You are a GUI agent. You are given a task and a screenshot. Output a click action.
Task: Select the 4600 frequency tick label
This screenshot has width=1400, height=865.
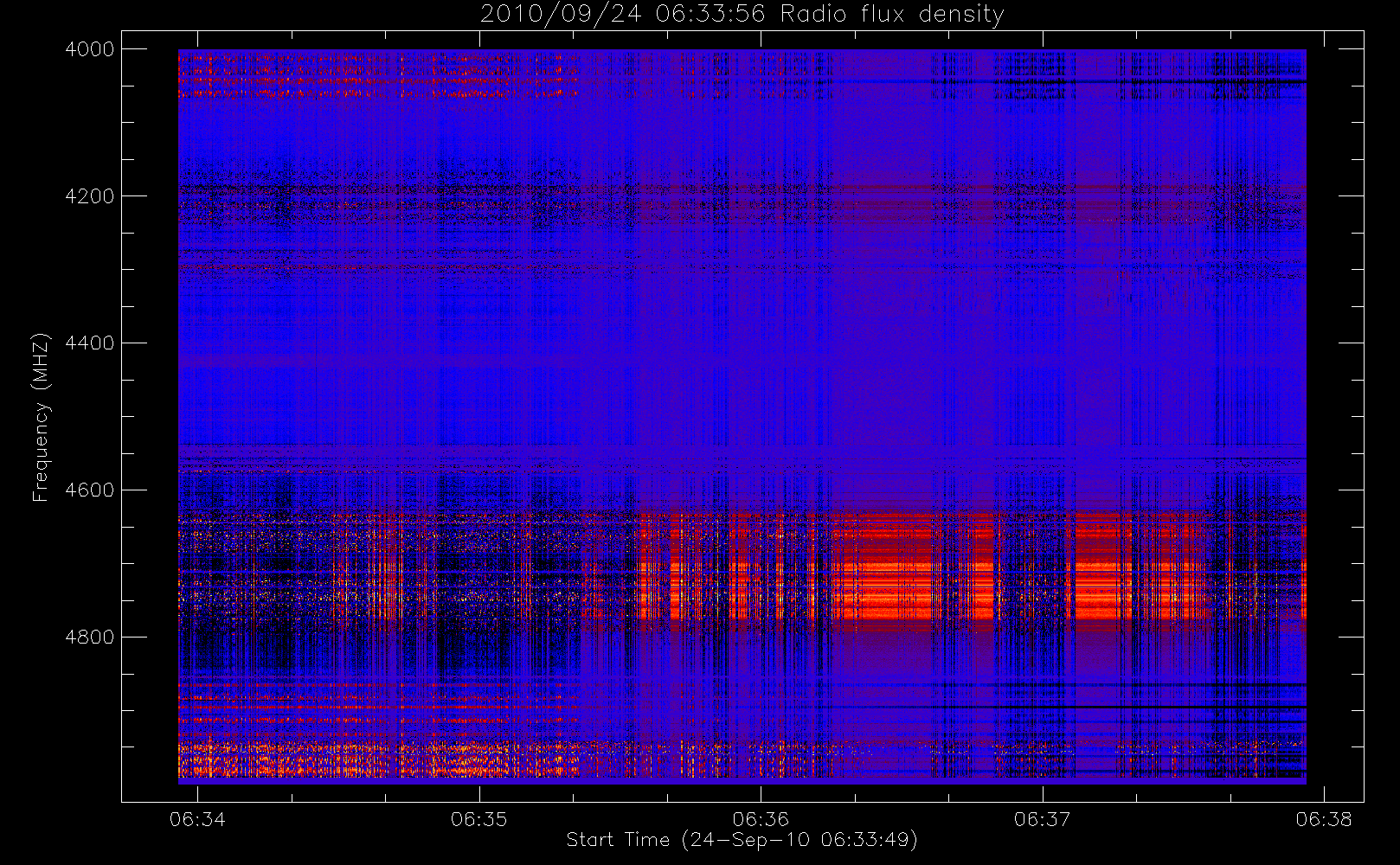coord(89,490)
